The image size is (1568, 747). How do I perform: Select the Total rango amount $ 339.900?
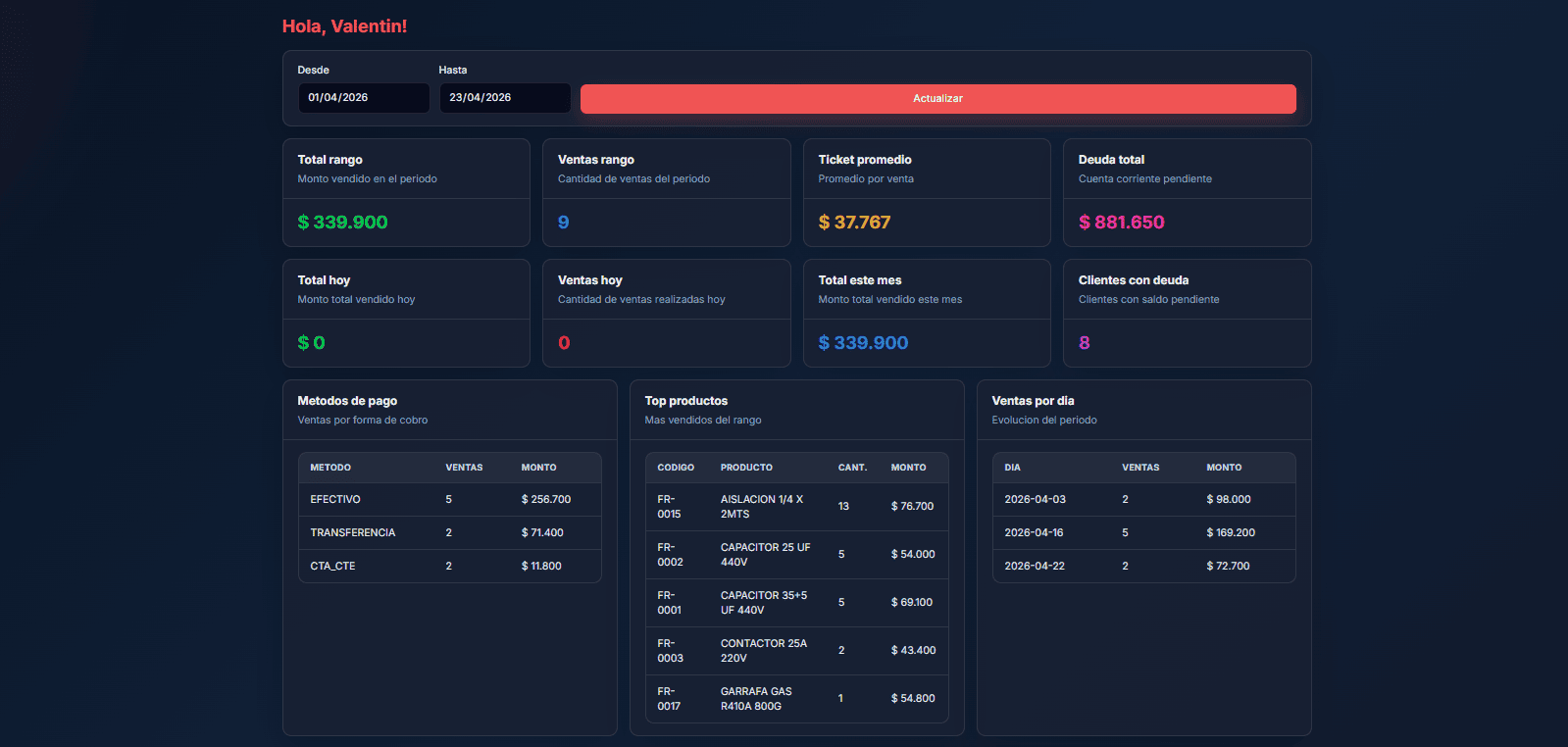tap(343, 223)
